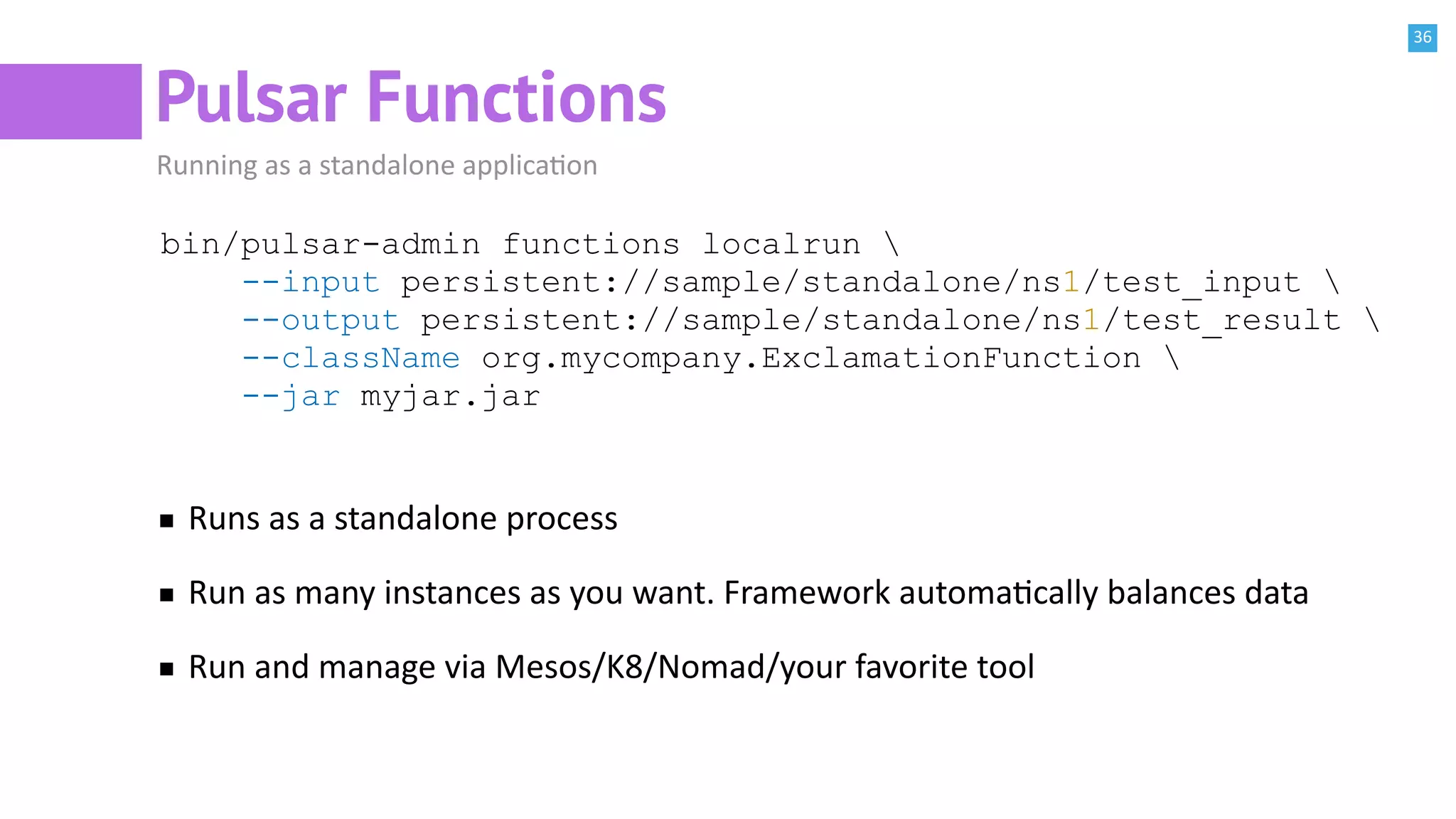Click the myjar.jar file name
The image size is (1456, 819).
point(450,397)
